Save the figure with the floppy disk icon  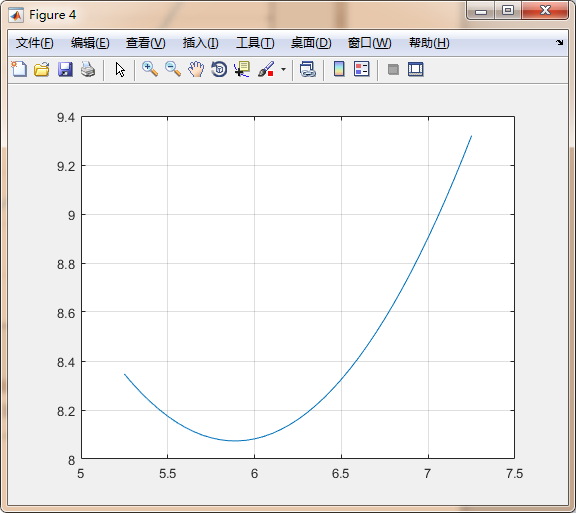tap(65, 69)
